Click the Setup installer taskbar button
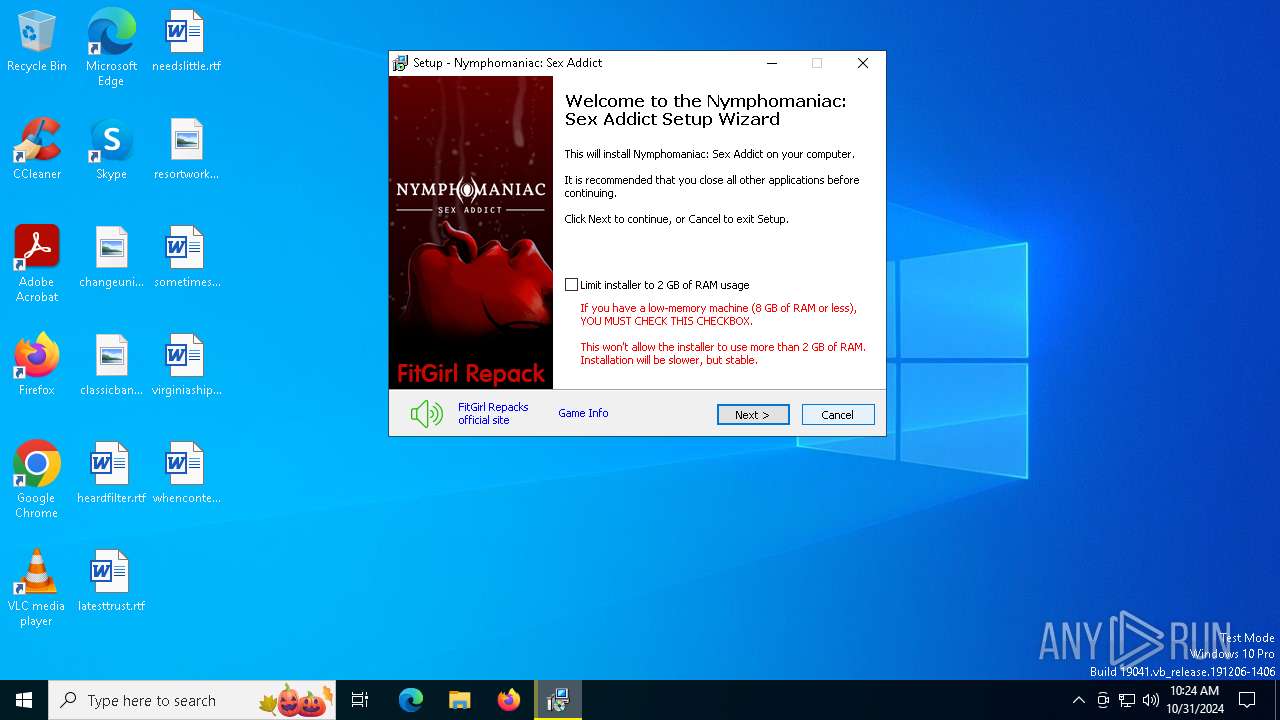1280x720 pixels. coord(557,700)
